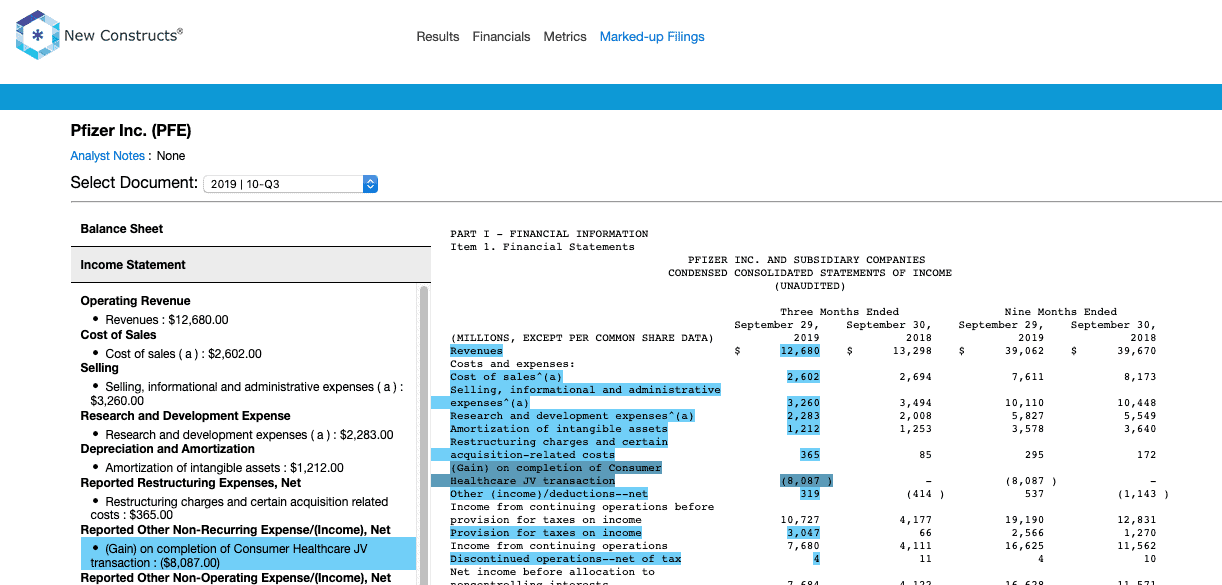This screenshot has height=585, width=1222.
Task: Open the Analyst Notes link
Action: pos(107,156)
